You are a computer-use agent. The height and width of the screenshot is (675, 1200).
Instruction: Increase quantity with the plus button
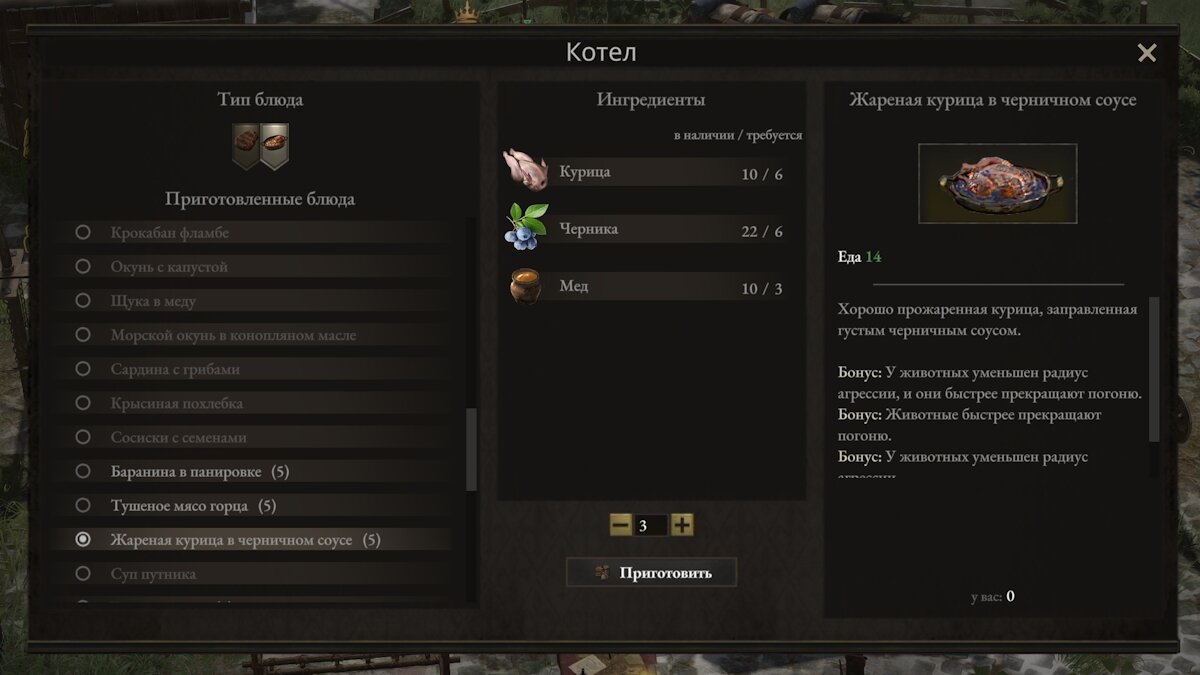click(x=682, y=525)
